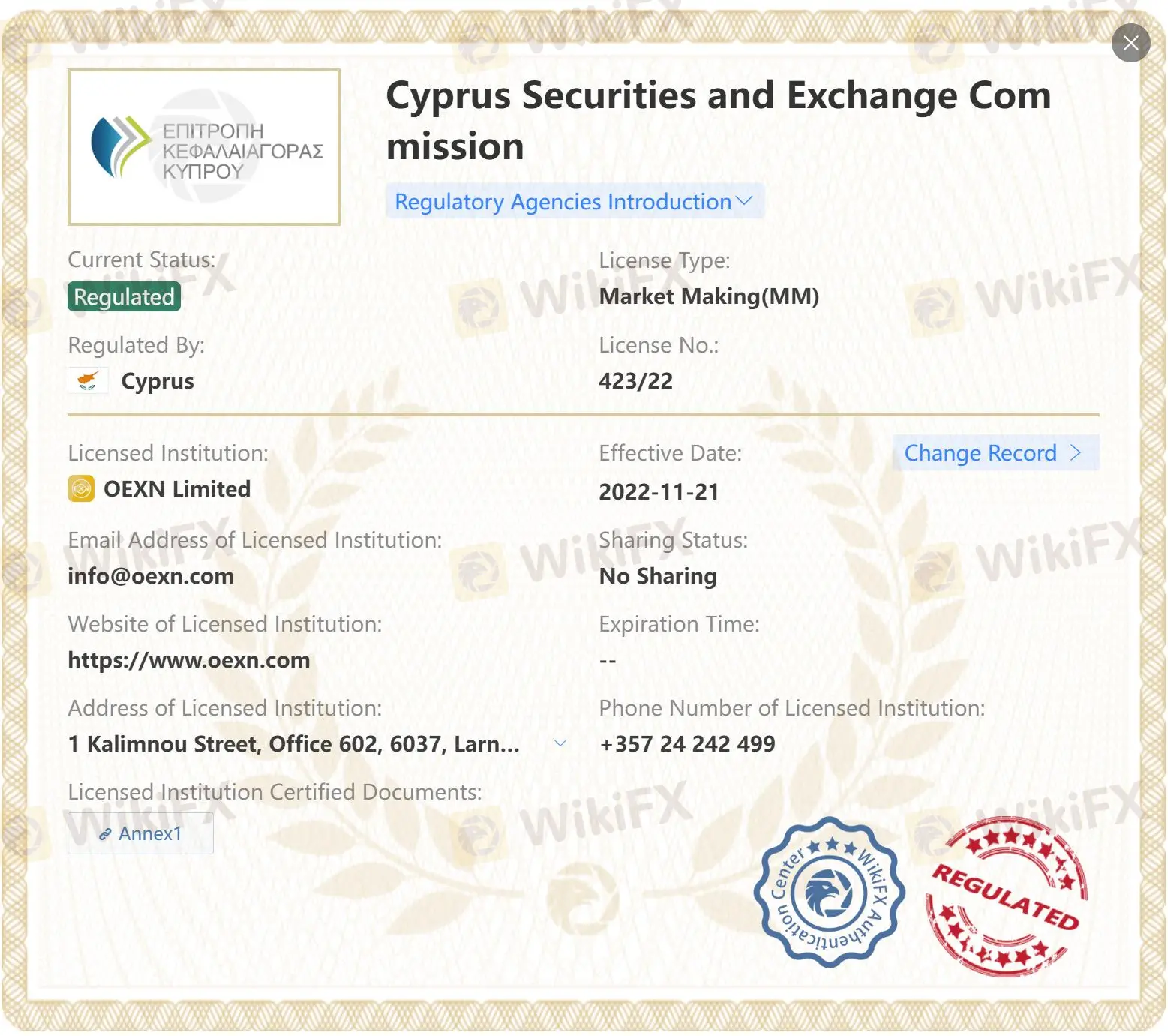The image size is (1168, 1036).
Task: Open the https://www.oexn.com website text
Action: tap(189, 660)
